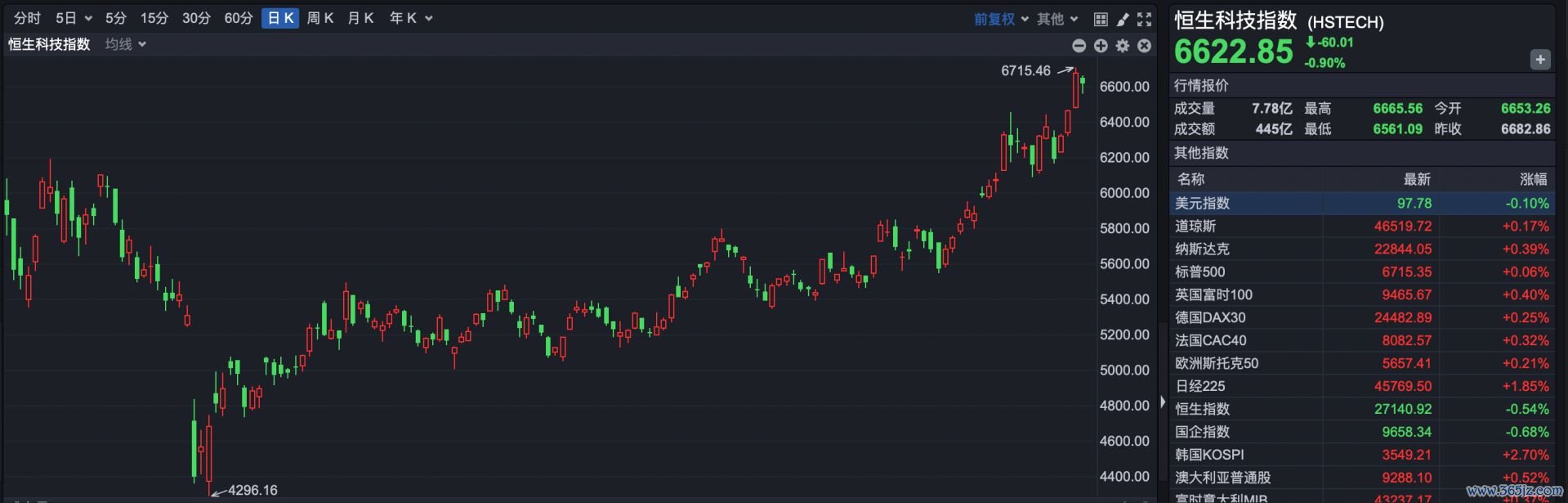Expand the 均线 indicator dropdown
This screenshot has height=503, width=1568.
tap(125, 44)
